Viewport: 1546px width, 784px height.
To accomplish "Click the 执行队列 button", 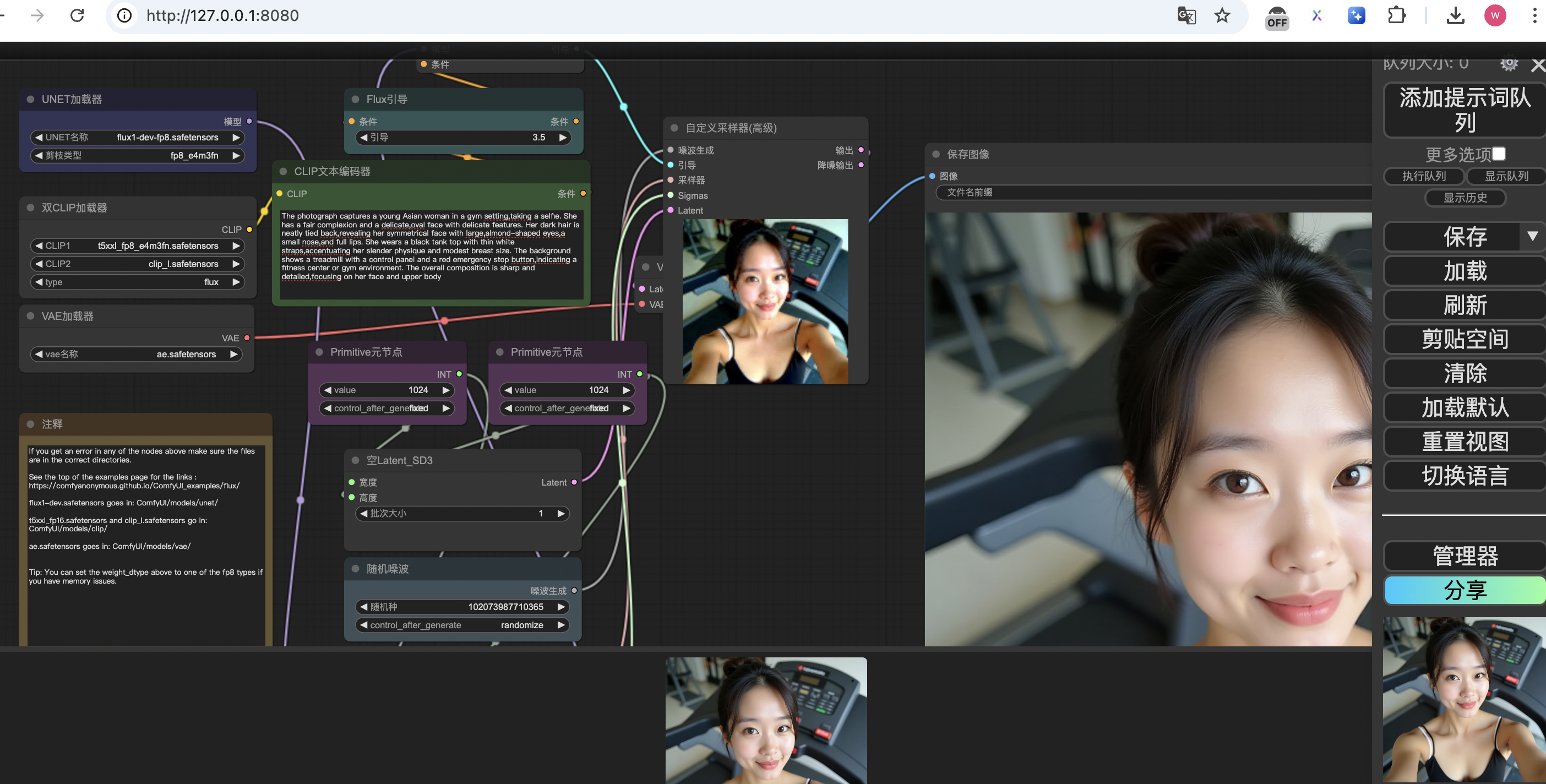I will [x=1424, y=176].
